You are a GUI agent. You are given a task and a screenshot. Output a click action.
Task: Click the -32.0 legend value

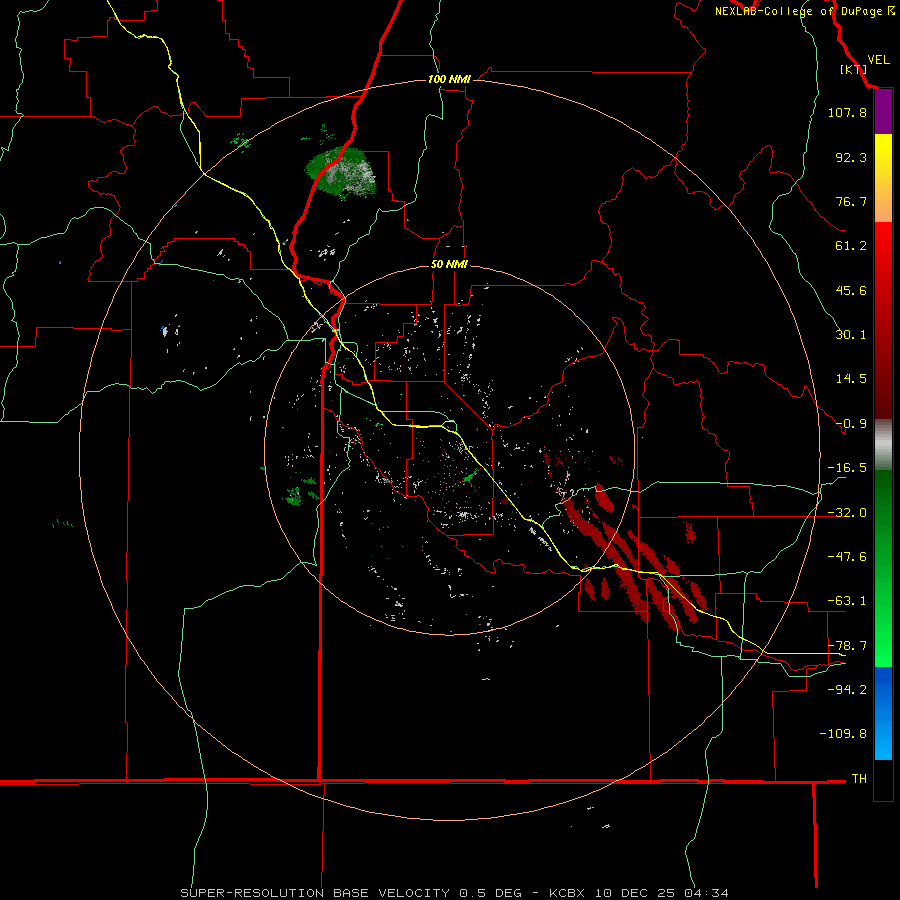(847, 513)
